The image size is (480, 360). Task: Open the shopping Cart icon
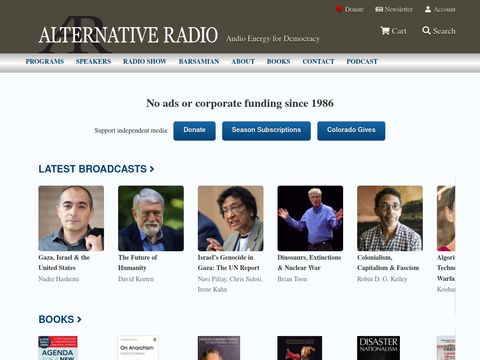click(385, 31)
